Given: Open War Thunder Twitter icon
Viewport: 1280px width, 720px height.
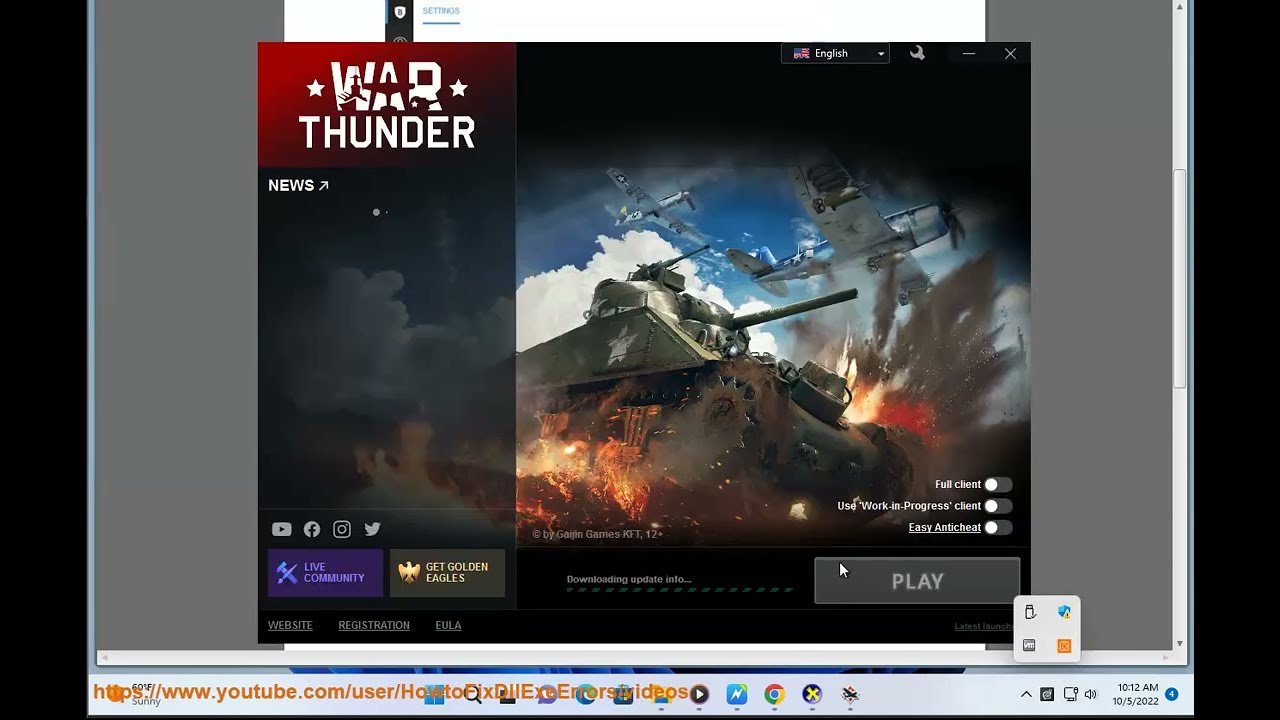Looking at the screenshot, I should click(372, 529).
